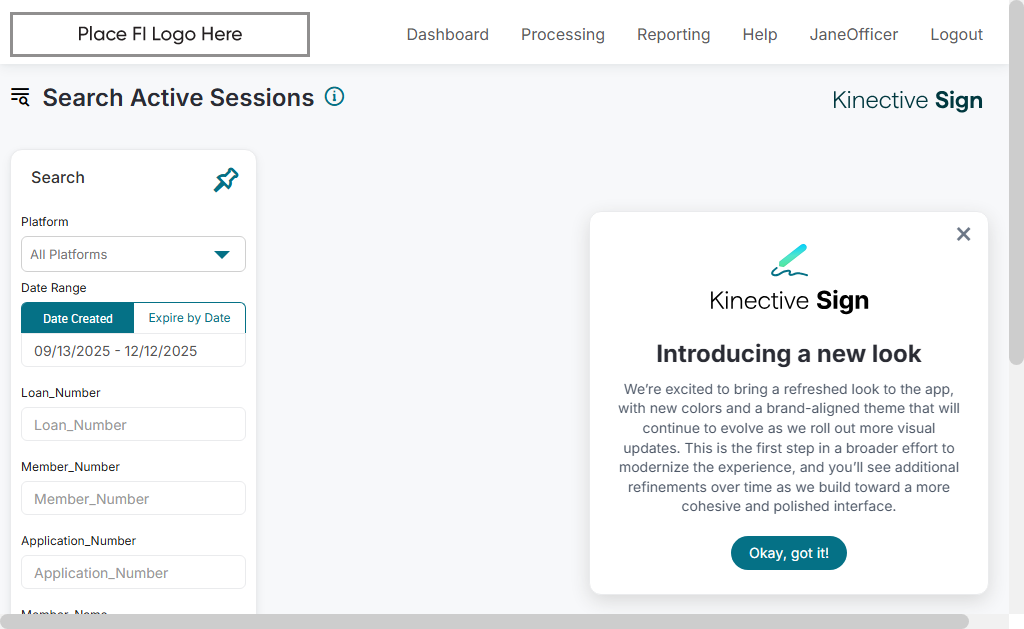
Task: Select the Date Created toggle
Action: click(x=78, y=318)
